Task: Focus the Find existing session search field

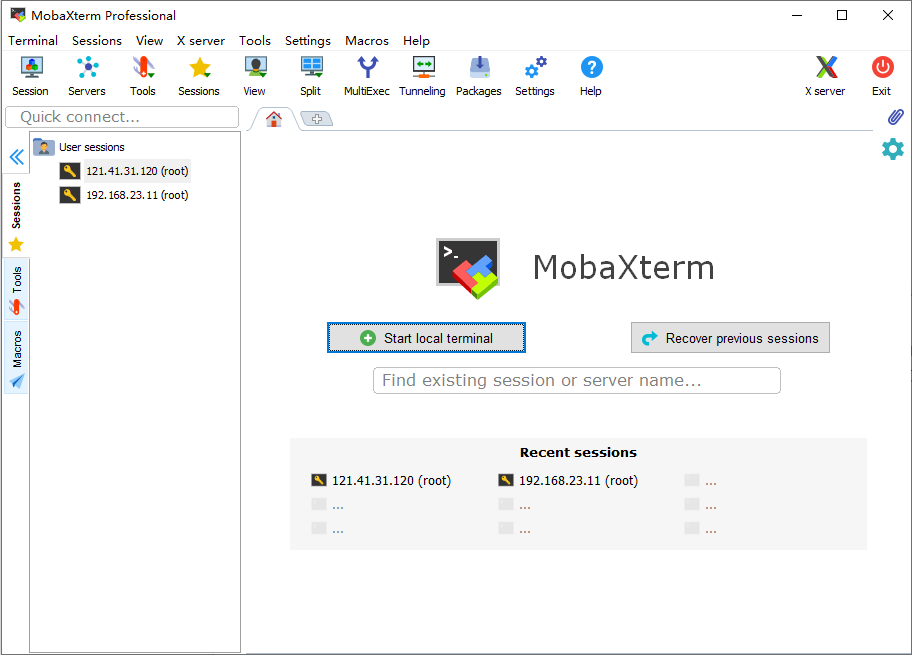Action: 577,380
